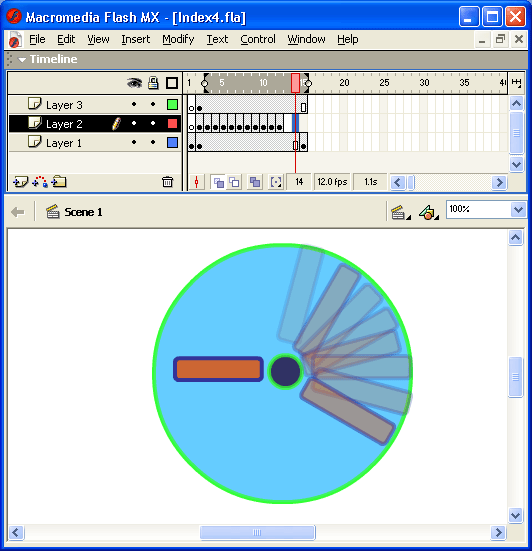Enable Onion Skin Outlines

tap(234, 182)
